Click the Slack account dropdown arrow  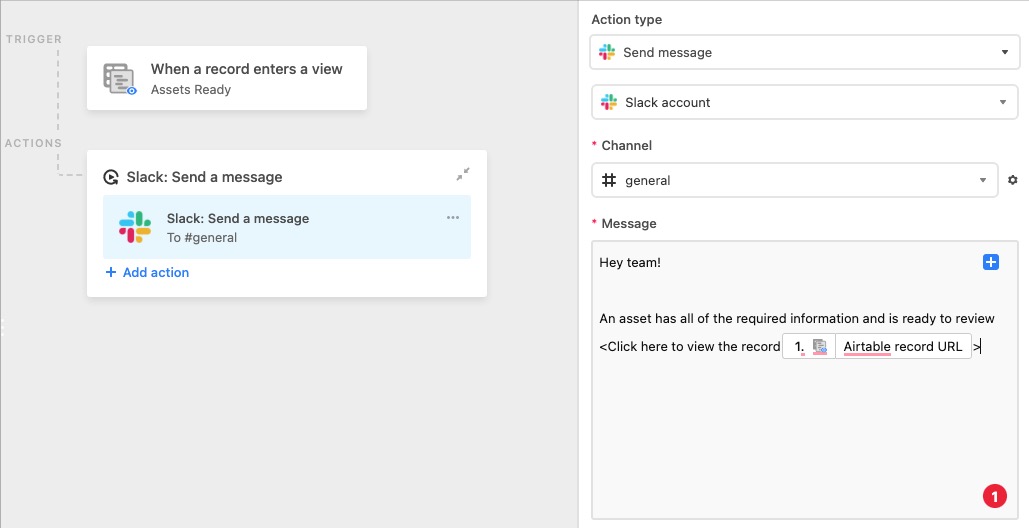tap(1003, 102)
